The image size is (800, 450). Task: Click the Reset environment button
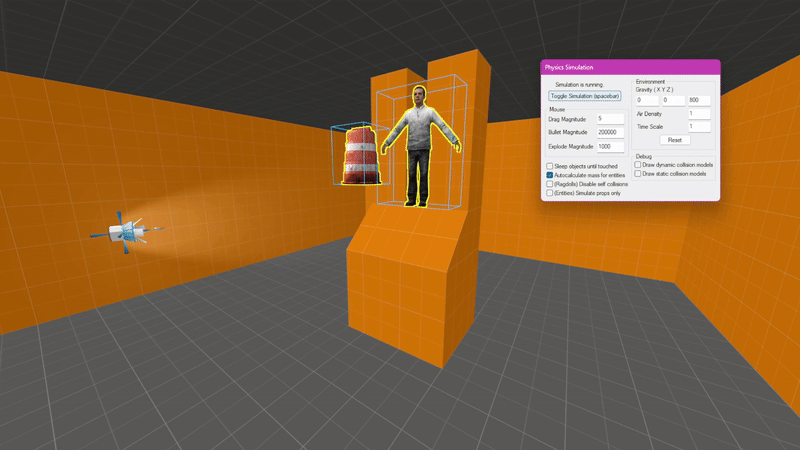click(674, 140)
